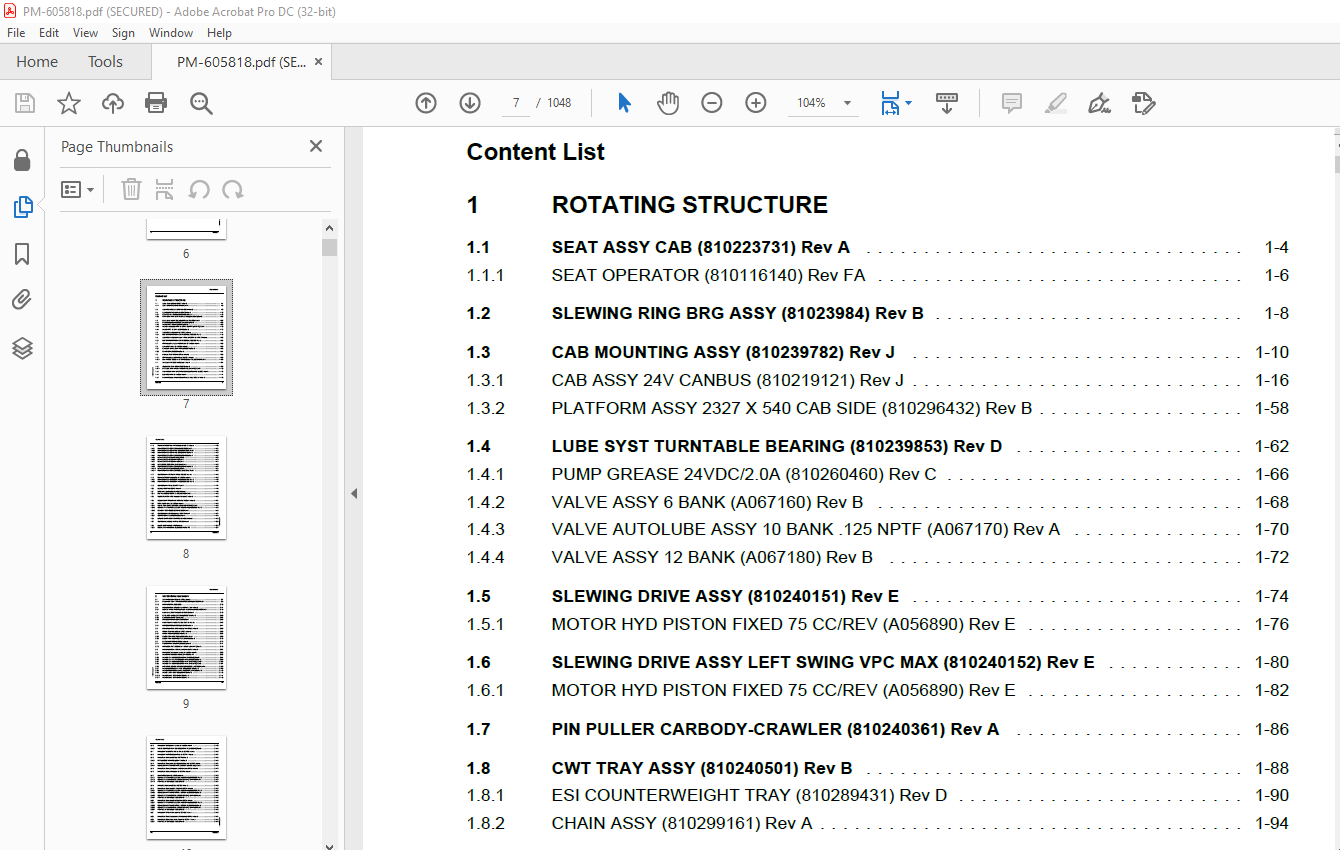This screenshot has width=1340, height=850.
Task: Zoom out with the minus icon
Action: pyautogui.click(x=712, y=103)
